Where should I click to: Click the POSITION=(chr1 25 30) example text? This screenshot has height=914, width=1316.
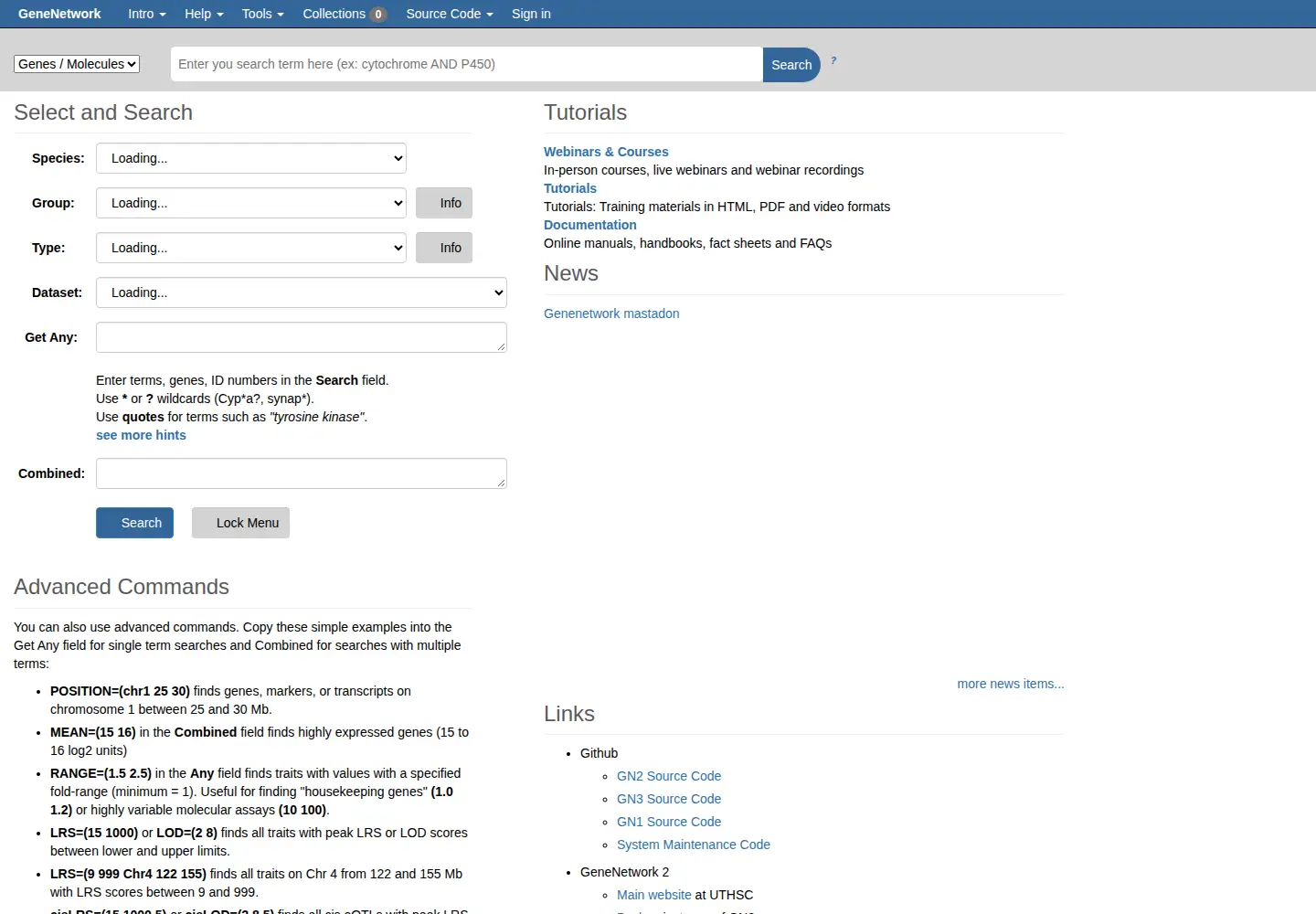pos(120,691)
